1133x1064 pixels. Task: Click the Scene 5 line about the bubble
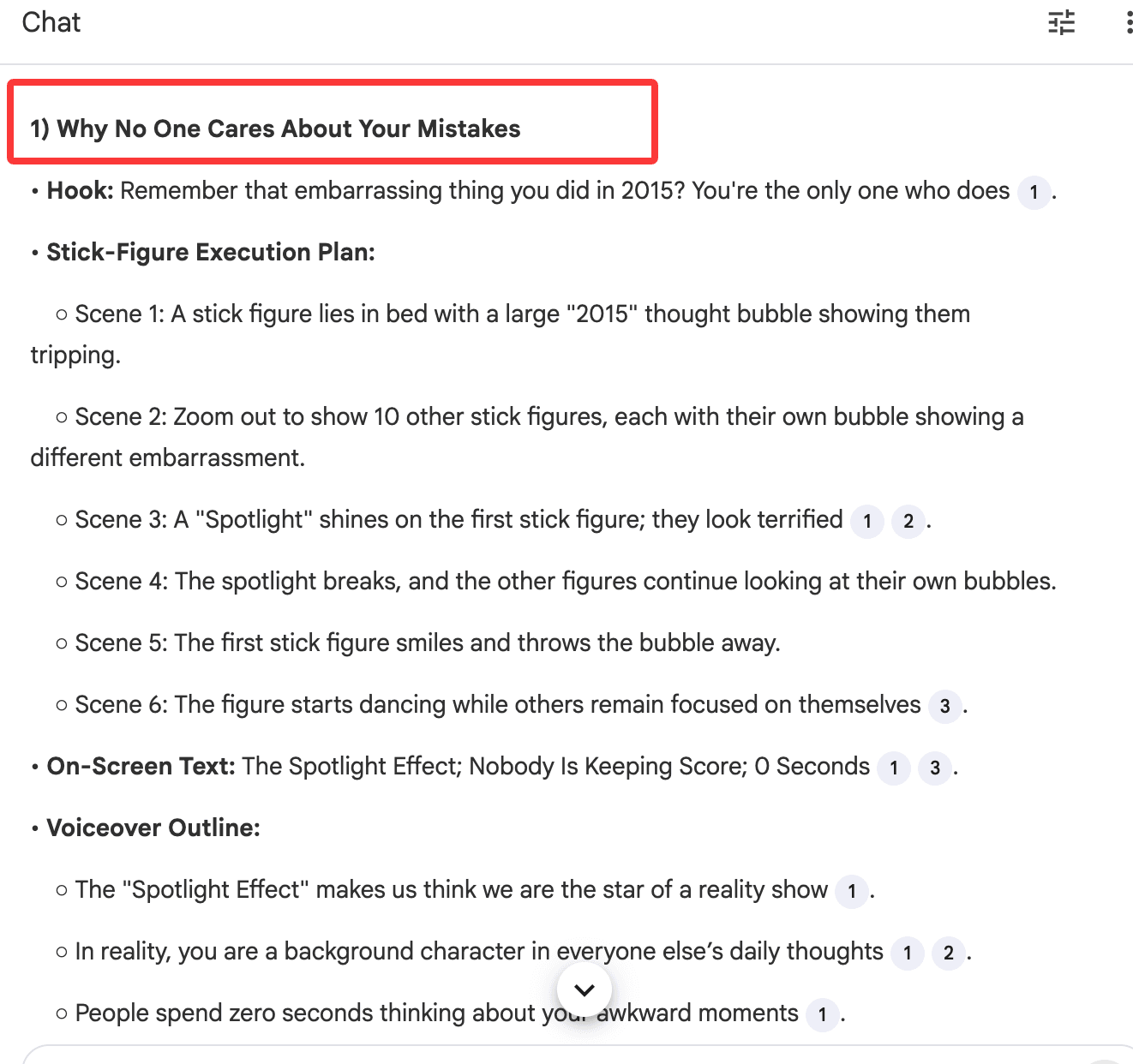427,643
